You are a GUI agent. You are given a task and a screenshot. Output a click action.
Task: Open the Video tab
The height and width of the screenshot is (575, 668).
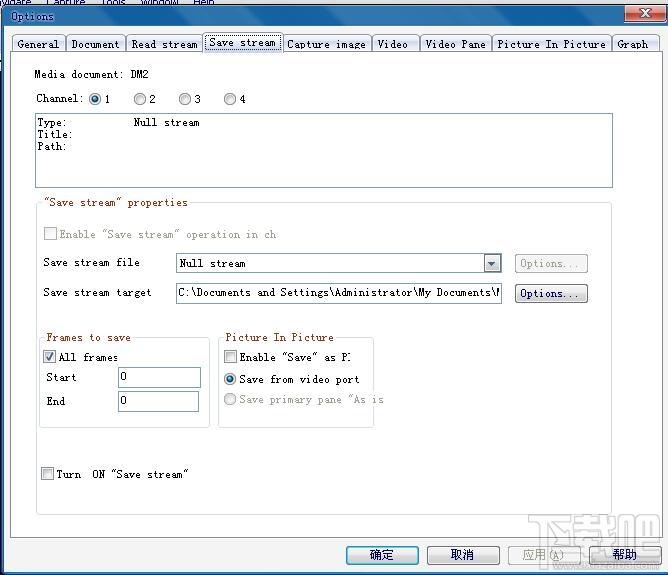[x=393, y=44]
